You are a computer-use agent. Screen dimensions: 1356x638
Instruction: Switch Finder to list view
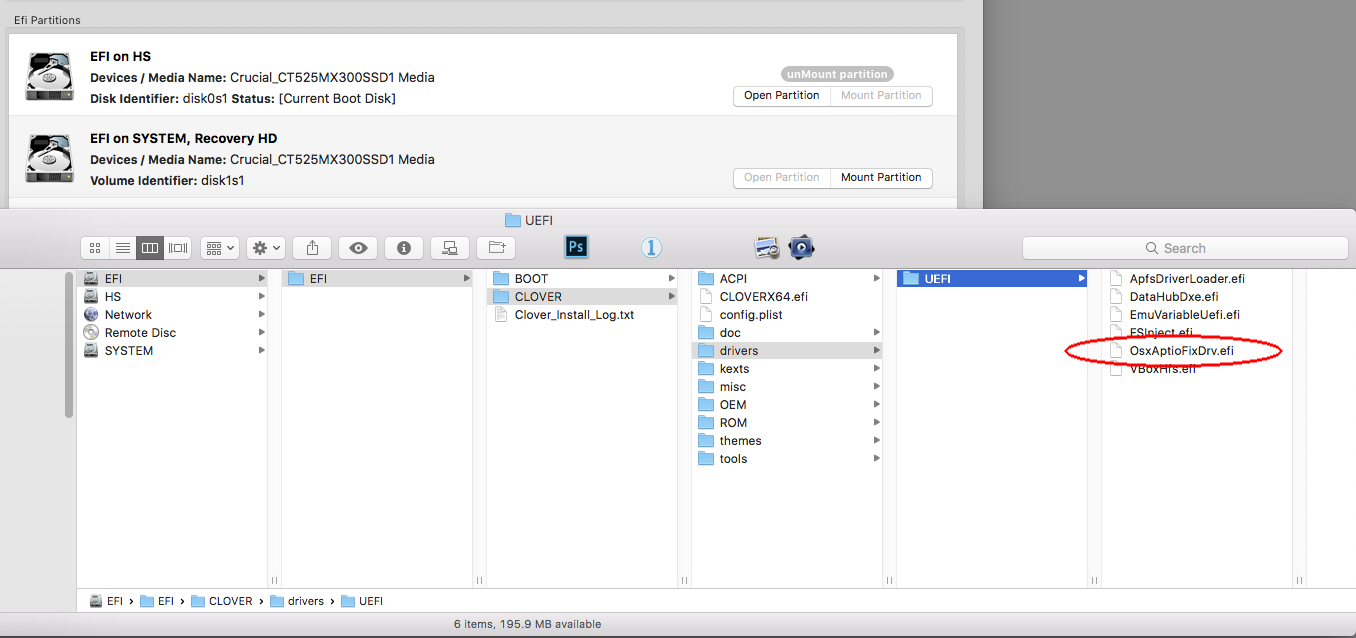122,248
